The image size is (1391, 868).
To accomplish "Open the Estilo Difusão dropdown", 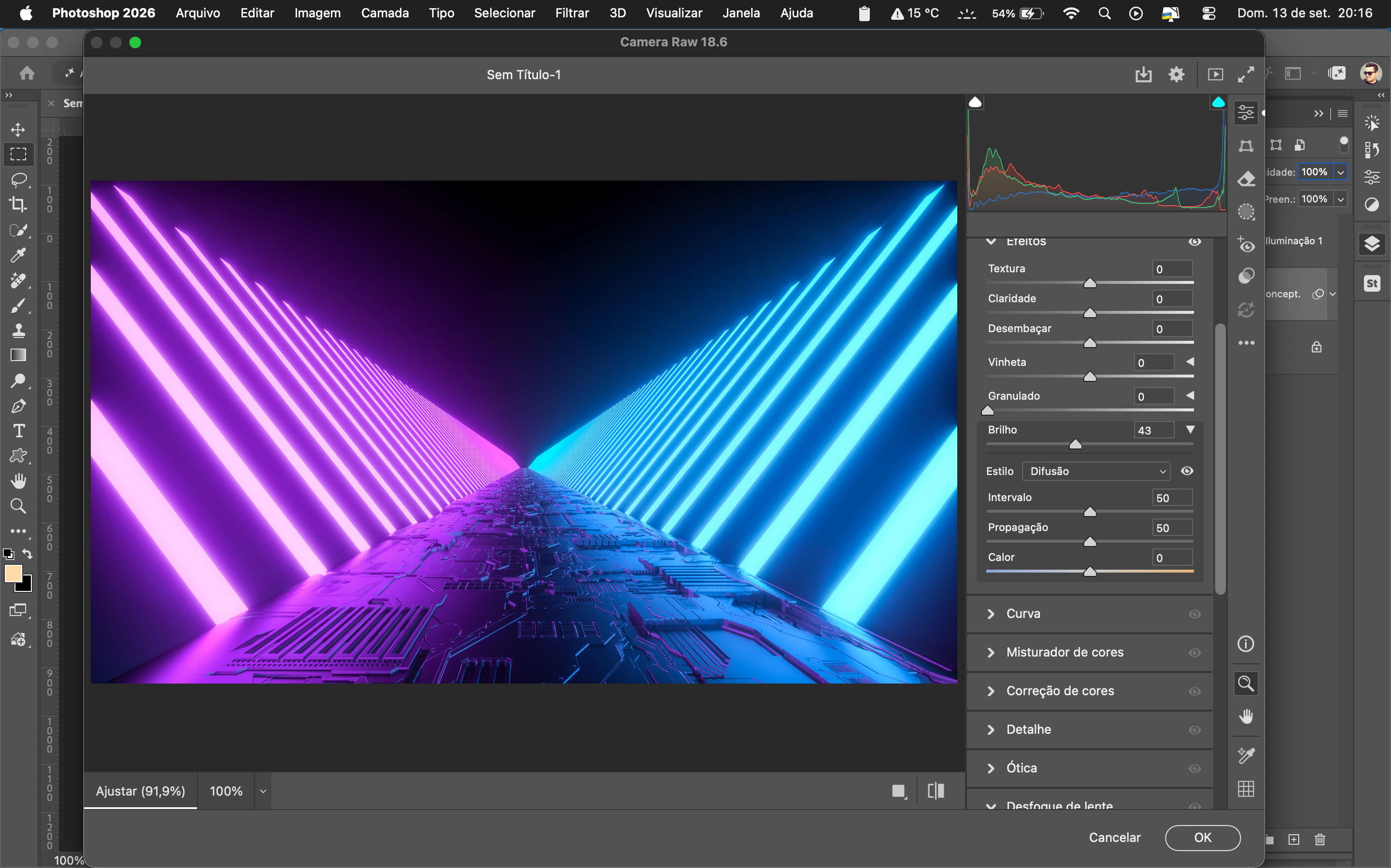I will click(1096, 471).
